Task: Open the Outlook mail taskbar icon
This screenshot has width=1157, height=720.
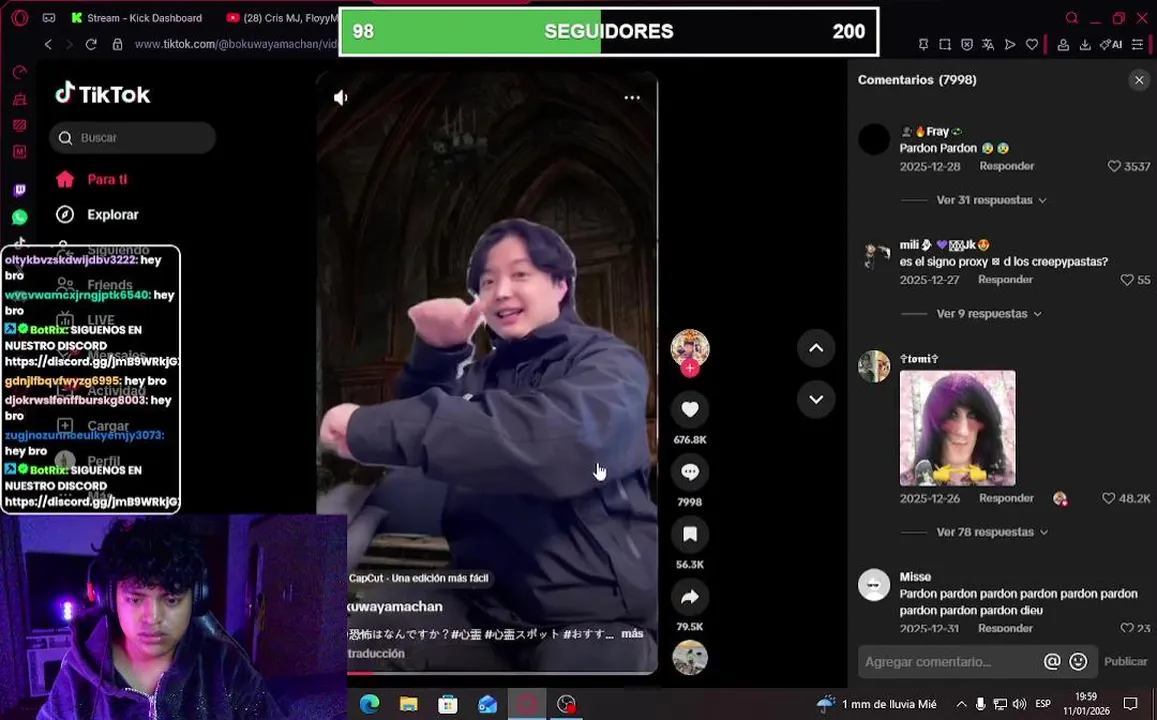Action: pos(487,704)
